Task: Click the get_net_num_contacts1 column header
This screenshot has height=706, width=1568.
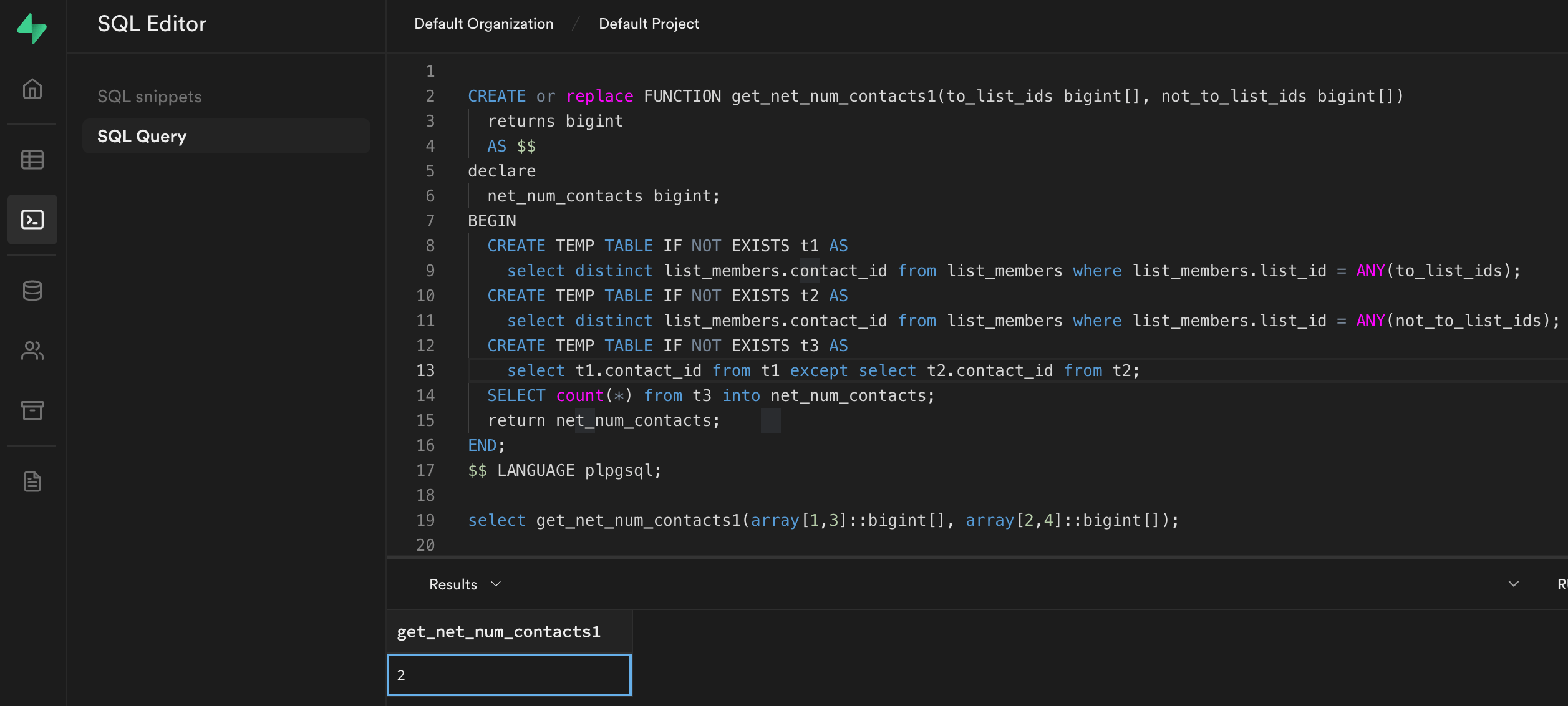Action: coord(498,631)
